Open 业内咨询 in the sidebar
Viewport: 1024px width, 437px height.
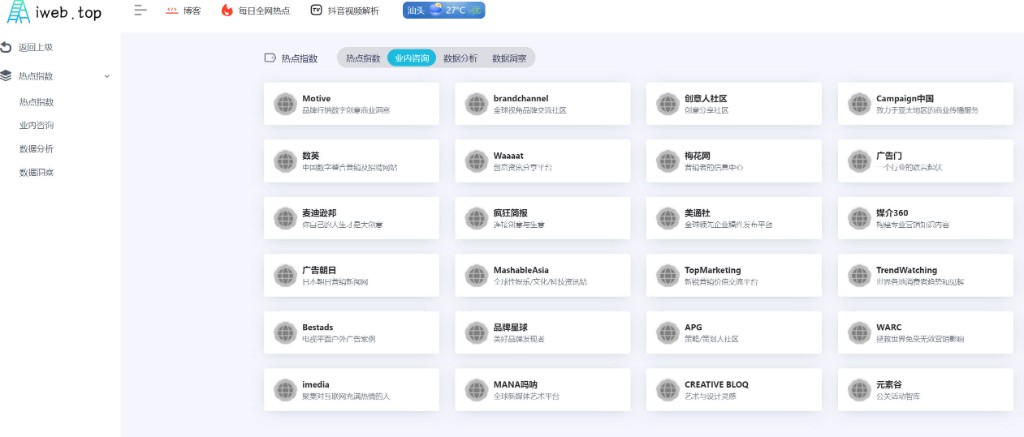coord(37,125)
